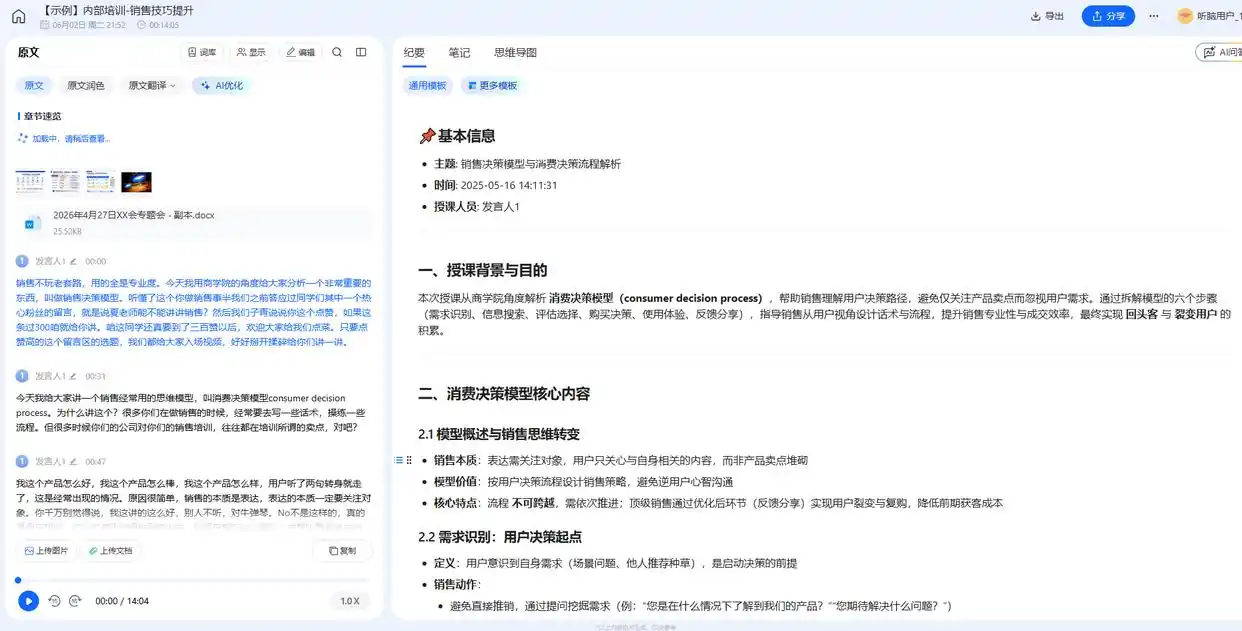1242x631 pixels.
Task: Click the 授课人员: 发言人1 line
Action: click(477, 207)
